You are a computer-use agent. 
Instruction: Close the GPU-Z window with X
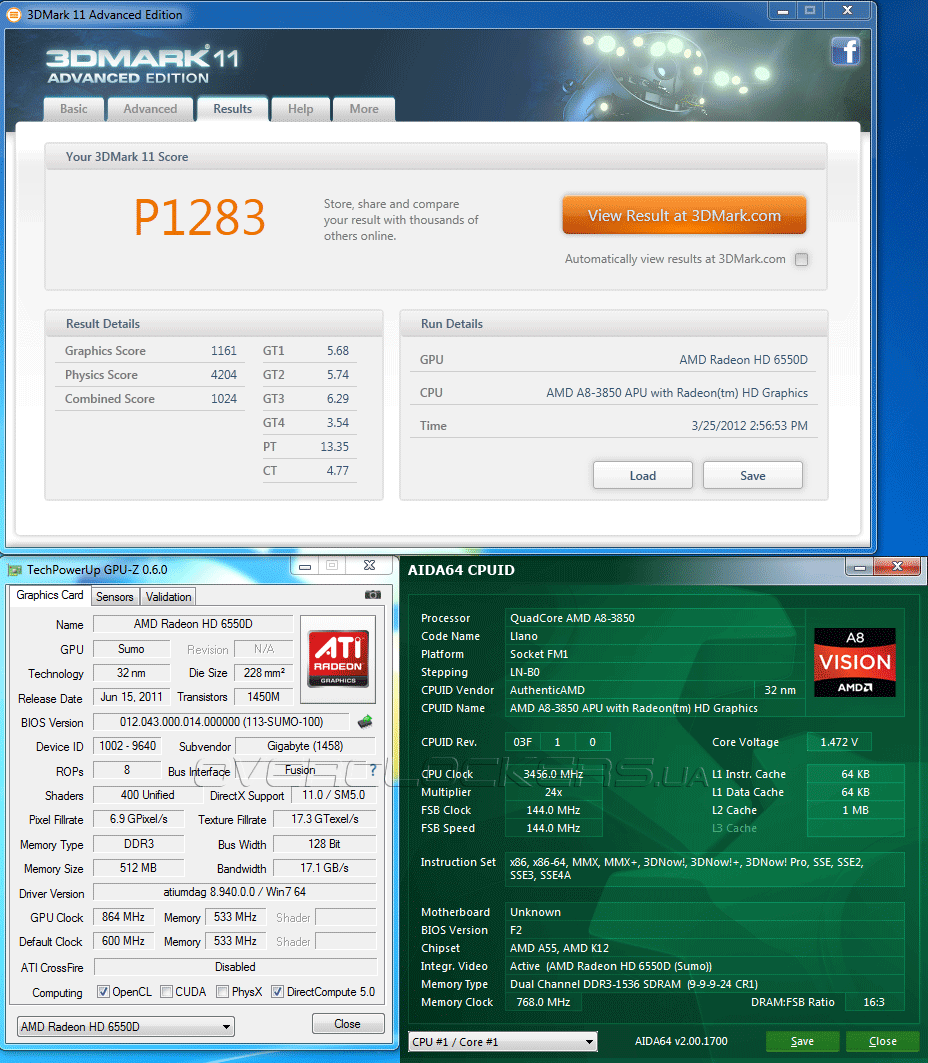point(369,565)
